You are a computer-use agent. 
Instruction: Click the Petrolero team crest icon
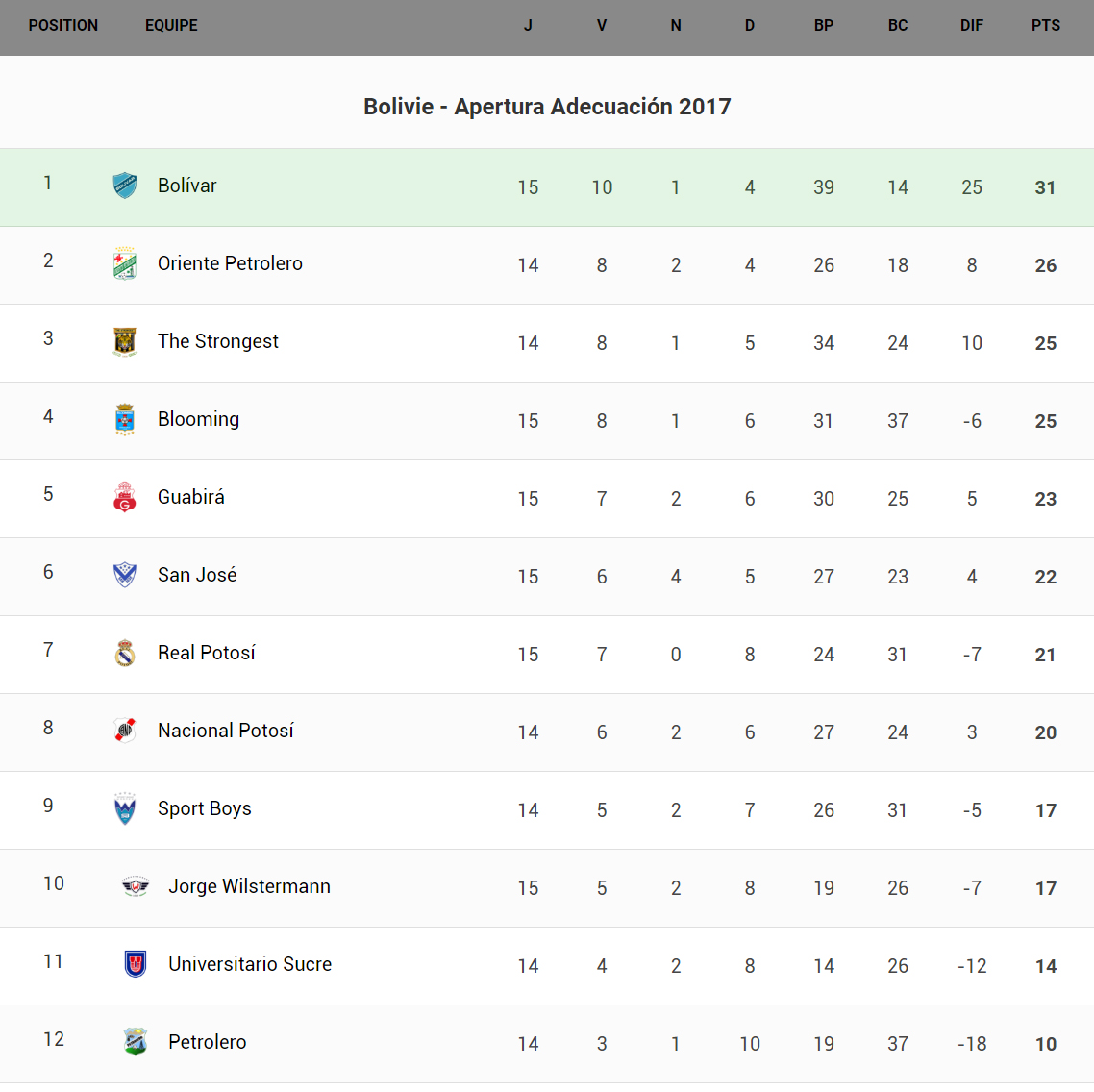(136, 1042)
